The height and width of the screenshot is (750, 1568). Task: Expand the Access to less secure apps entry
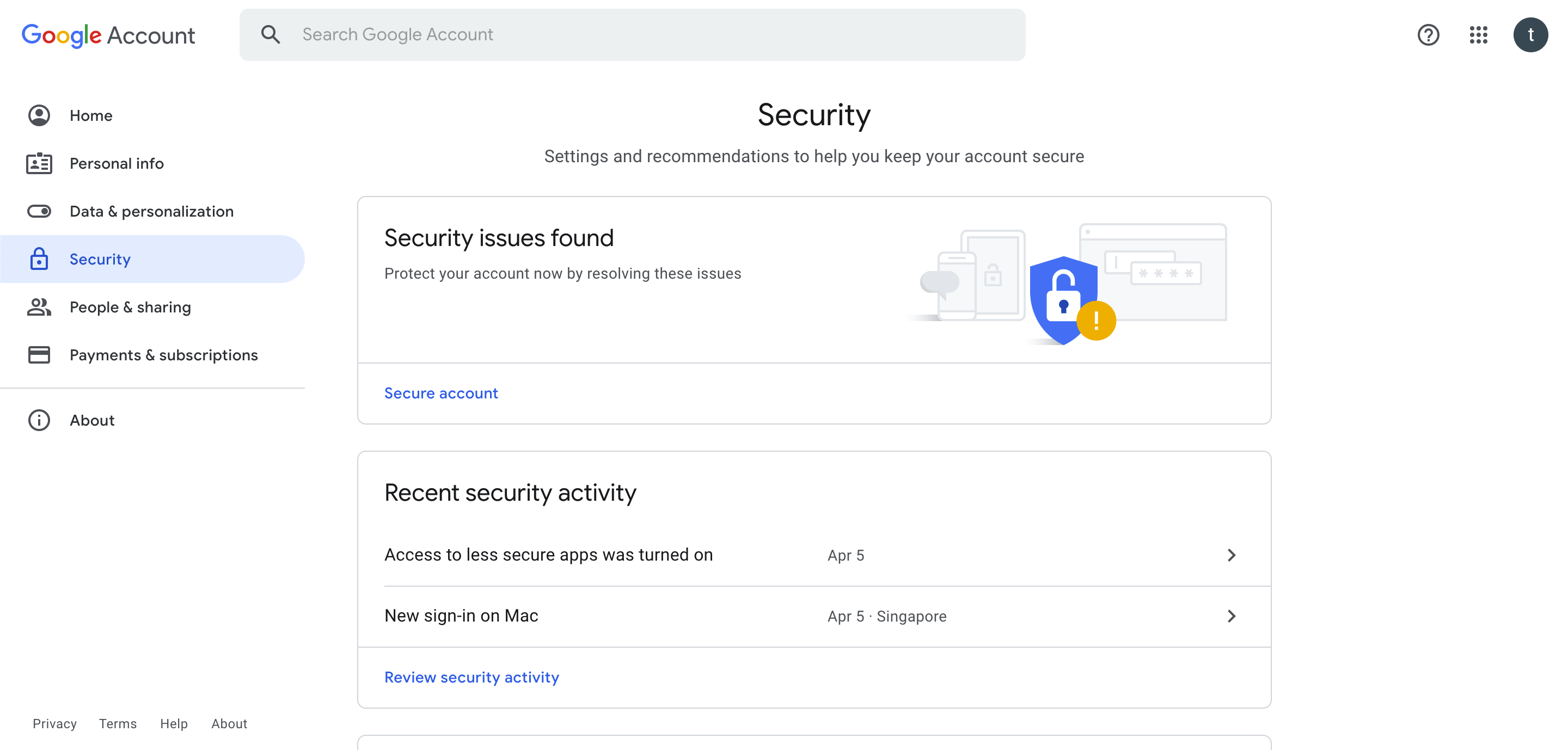tap(1231, 554)
